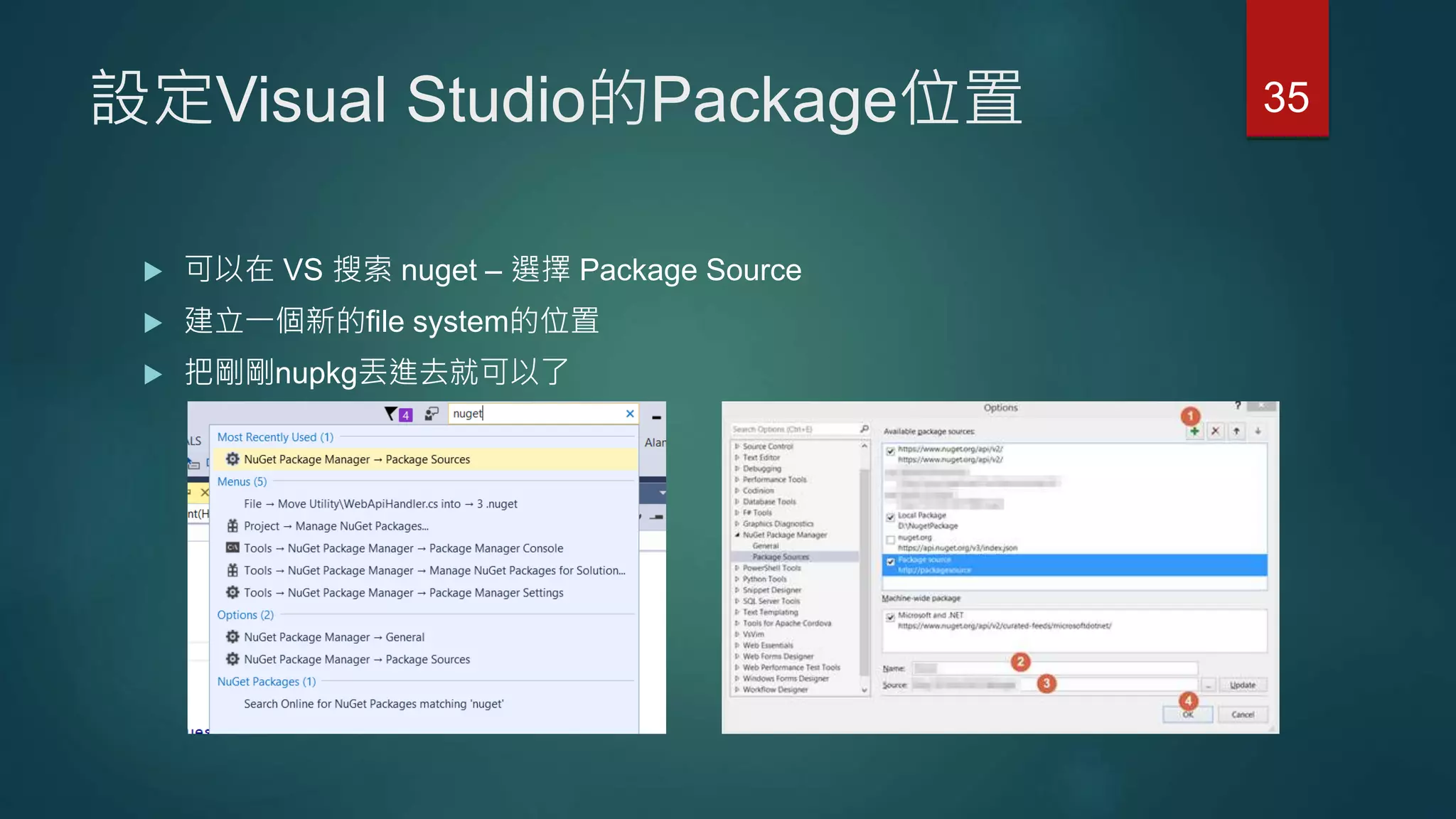Expand the PowerShell Tools tree node
The image size is (1456, 819).
coord(737,568)
